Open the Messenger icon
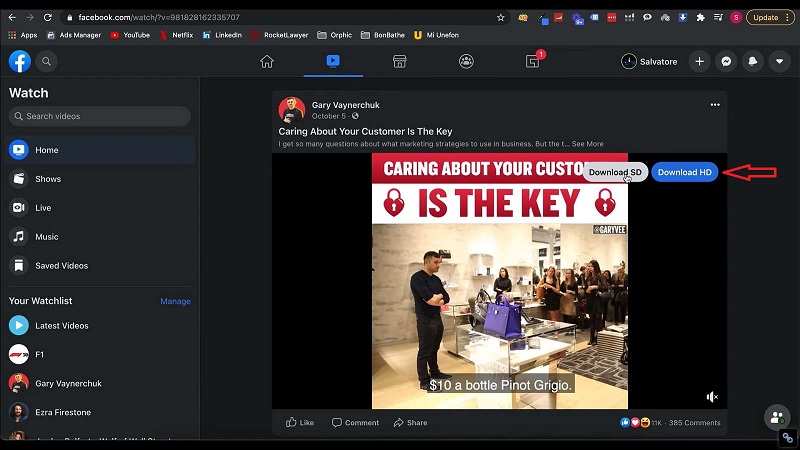This screenshot has width=800, height=450. pos(726,62)
